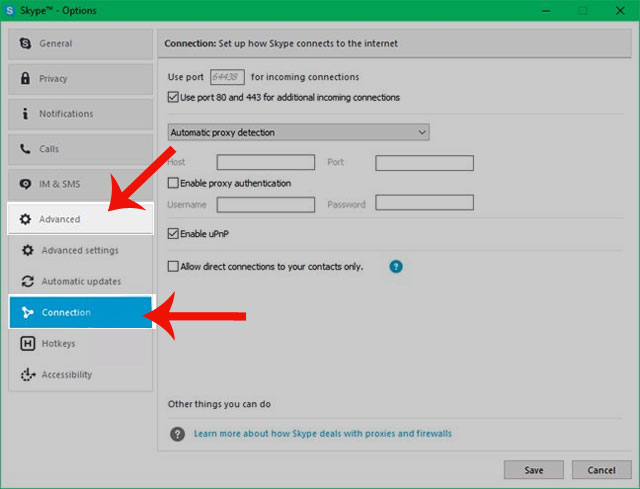Click the Skype logo in the title bar
Image resolution: width=640 pixels, height=489 pixels.
(9, 10)
